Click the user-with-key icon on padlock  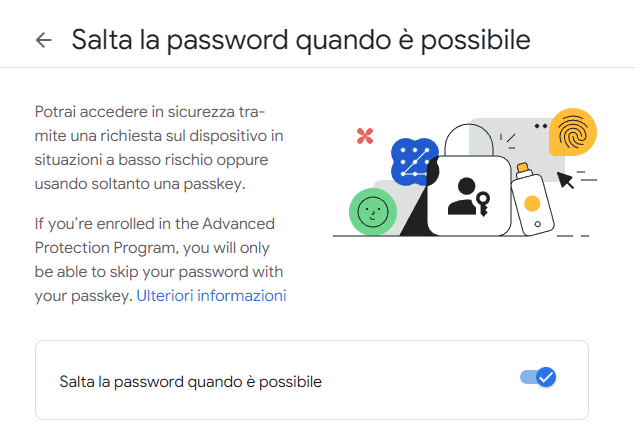(469, 197)
